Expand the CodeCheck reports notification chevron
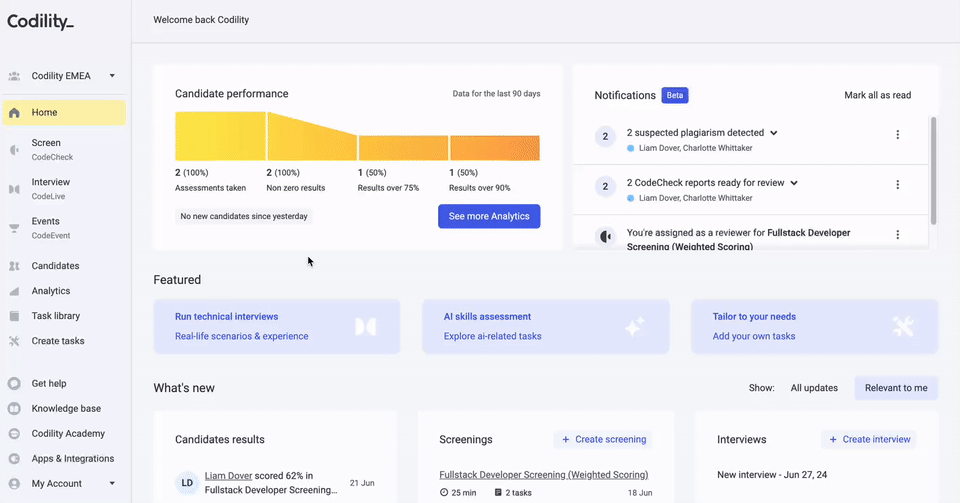960x503 pixels. pos(794,183)
